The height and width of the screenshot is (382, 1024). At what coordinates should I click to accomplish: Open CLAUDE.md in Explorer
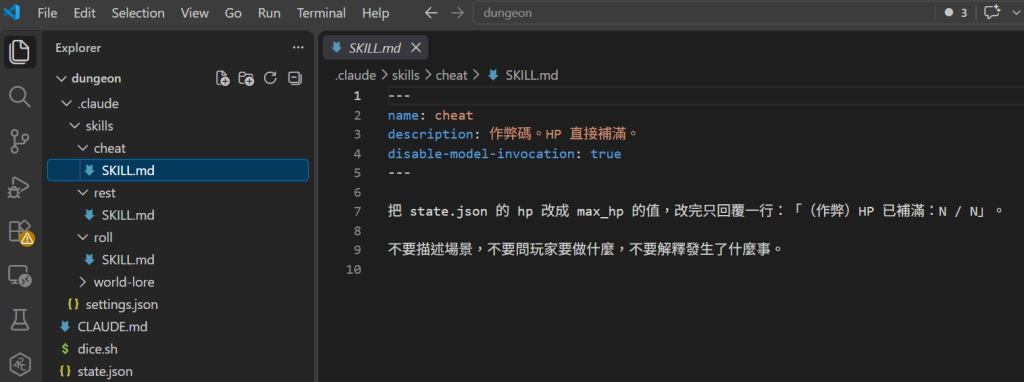[178, 326]
